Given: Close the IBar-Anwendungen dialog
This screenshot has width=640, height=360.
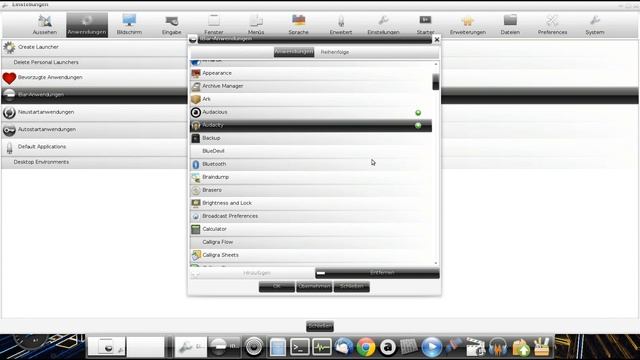Looking at the screenshot, I should pos(437,40).
